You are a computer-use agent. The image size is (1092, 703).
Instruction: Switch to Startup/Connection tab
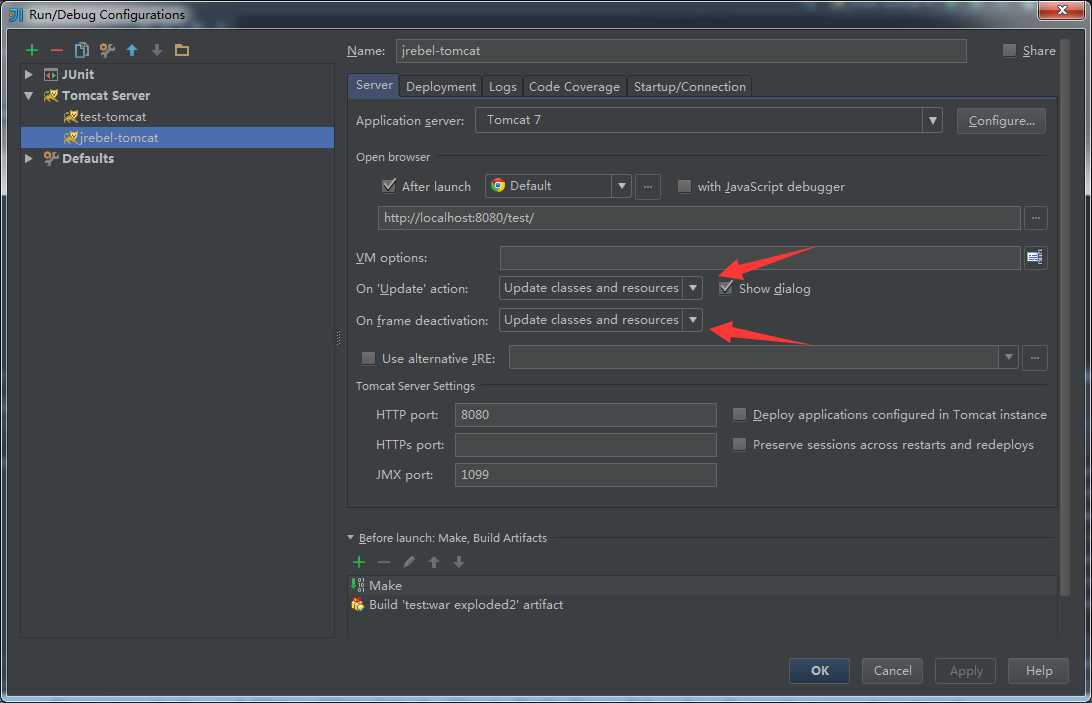click(689, 86)
